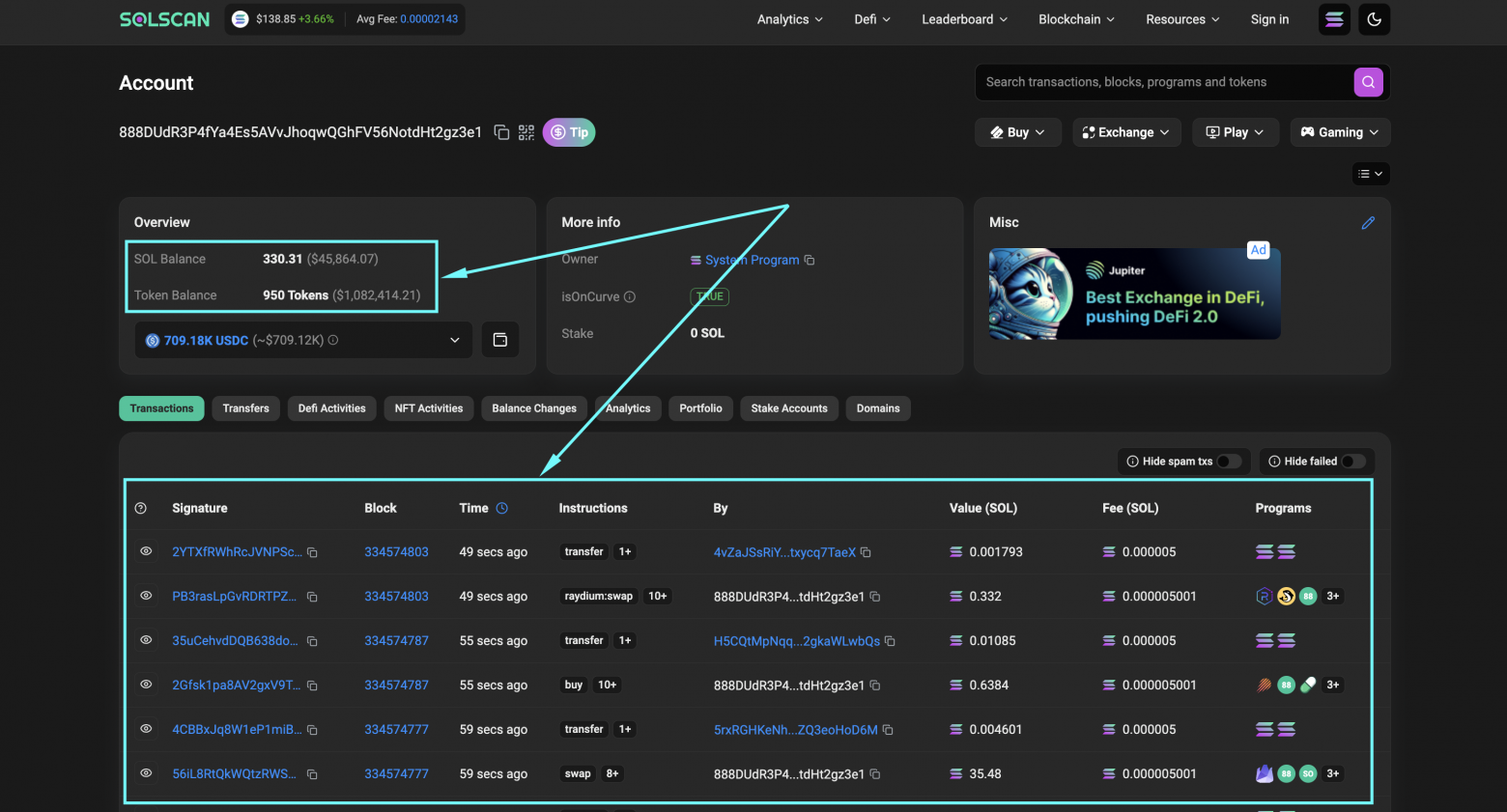Toggle eye icon for 56iL8RtQkWQtzRWS row
Screen dimensions: 1507x812
coord(146,773)
